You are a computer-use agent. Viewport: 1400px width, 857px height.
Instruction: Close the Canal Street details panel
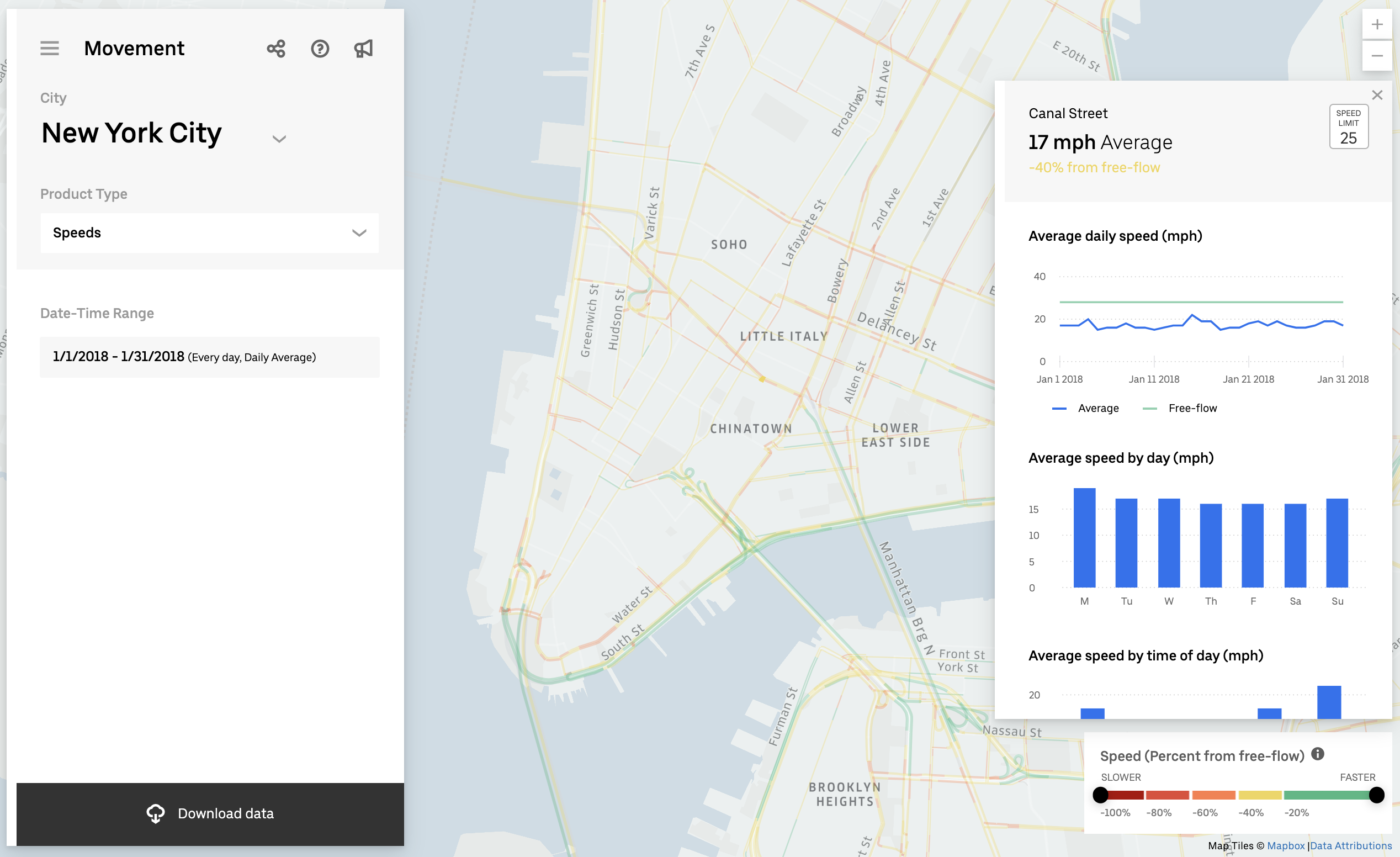(x=1377, y=95)
